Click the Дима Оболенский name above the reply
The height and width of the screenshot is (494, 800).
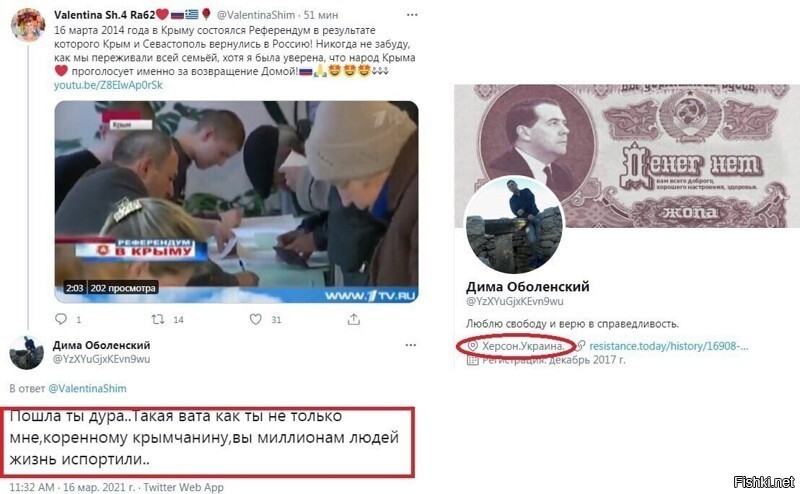click(x=102, y=345)
